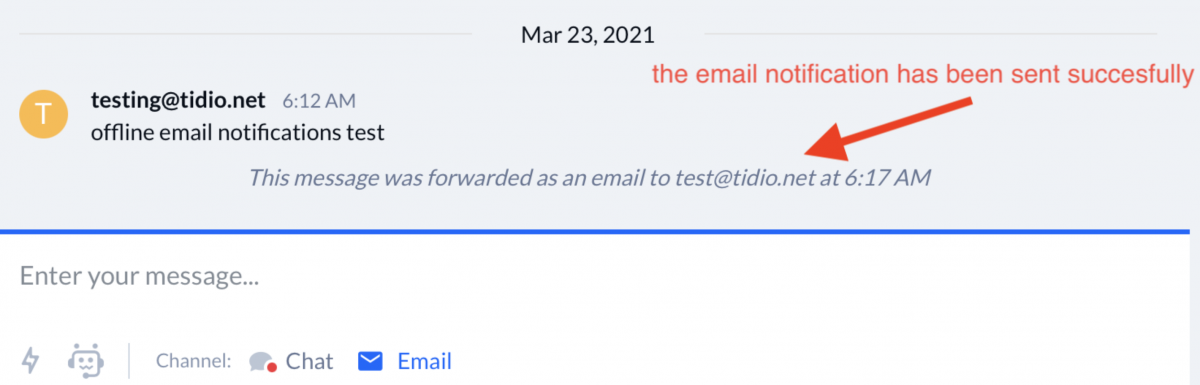
Task: Click the Chat bubble icon with red dot
Action: [262, 361]
